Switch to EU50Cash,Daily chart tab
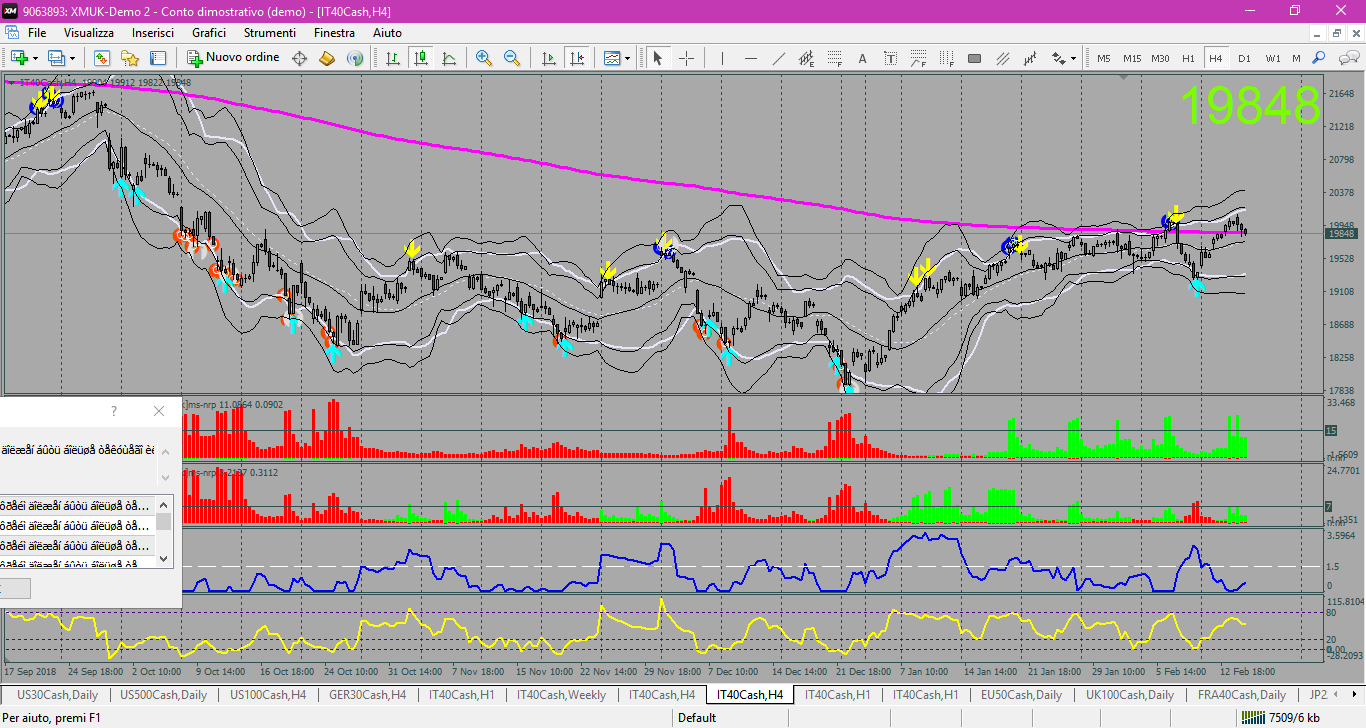The height and width of the screenshot is (728, 1366). click(1021, 694)
